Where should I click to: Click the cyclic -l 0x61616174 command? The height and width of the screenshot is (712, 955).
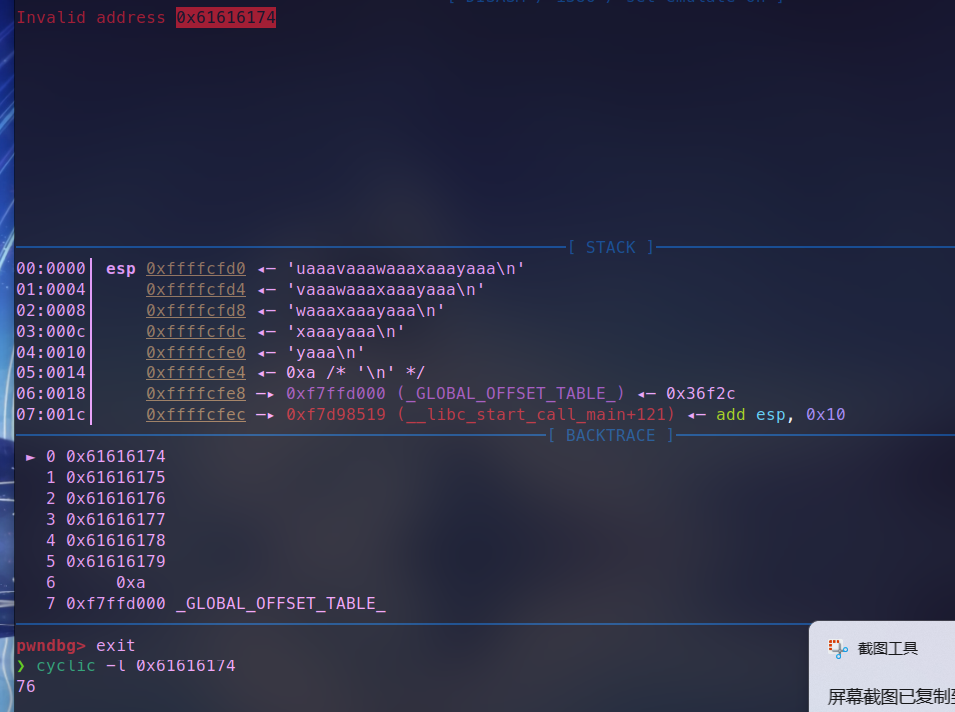pos(136,666)
